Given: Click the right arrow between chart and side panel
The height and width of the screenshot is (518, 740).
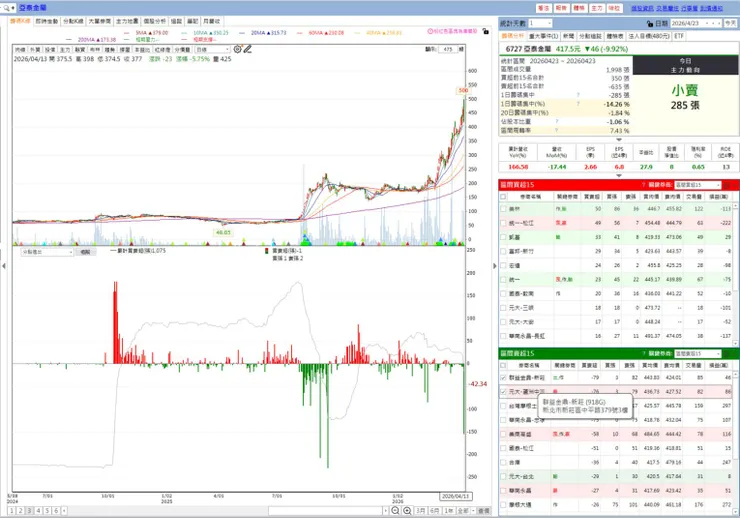Looking at the screenshot, I should pos(494,266).
